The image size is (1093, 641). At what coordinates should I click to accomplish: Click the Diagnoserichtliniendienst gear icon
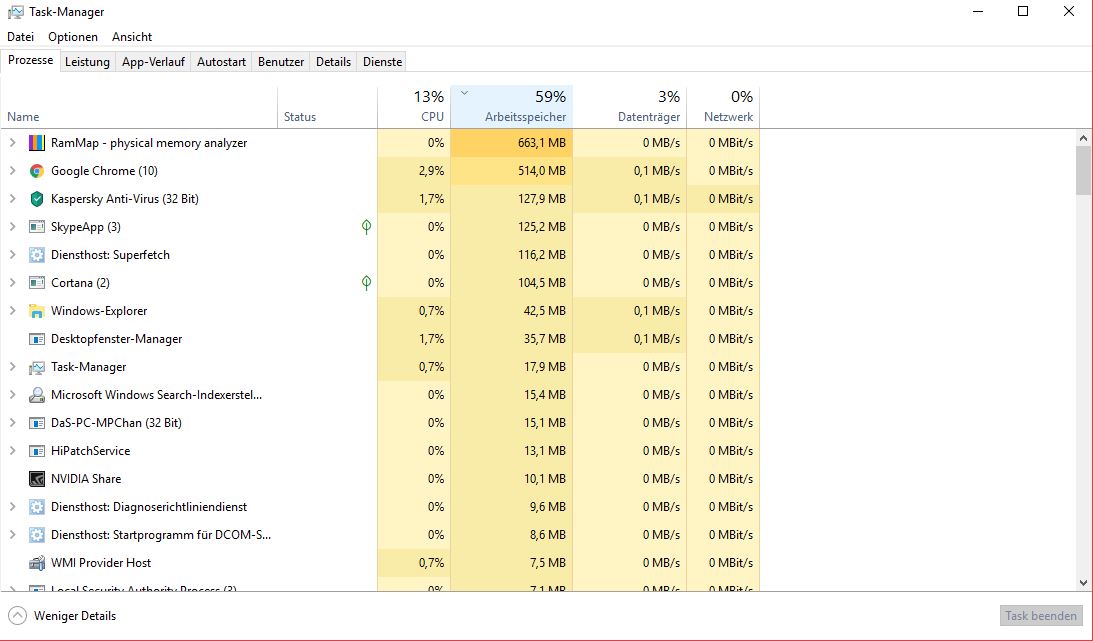(36, 507)
